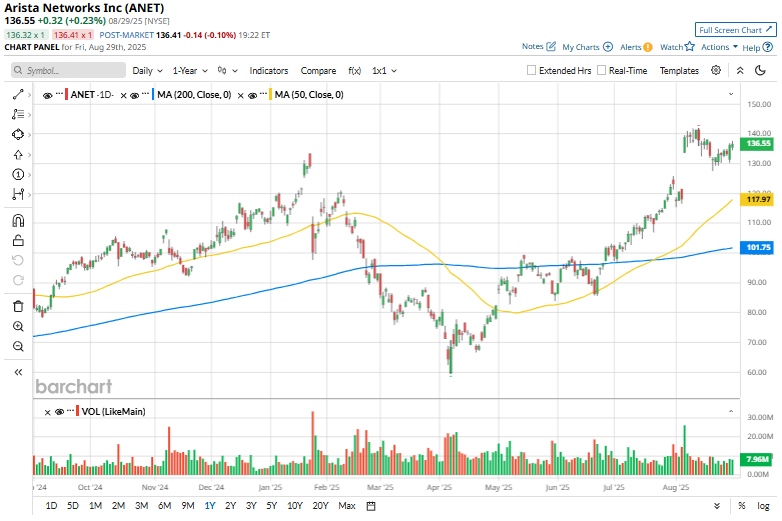
Task: Select the trend line drawing tool
Action: pyautogui.click(x=18, y=94)
